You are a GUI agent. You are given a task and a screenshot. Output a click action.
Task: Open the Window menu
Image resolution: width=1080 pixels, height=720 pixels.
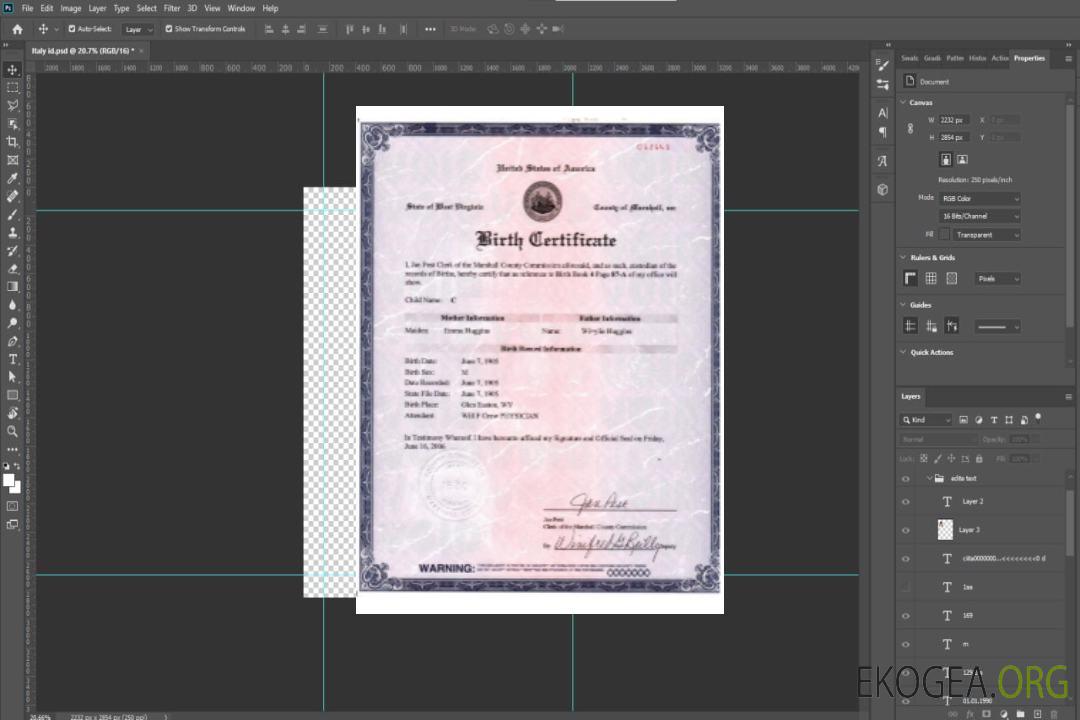click(x=241, y=8)
